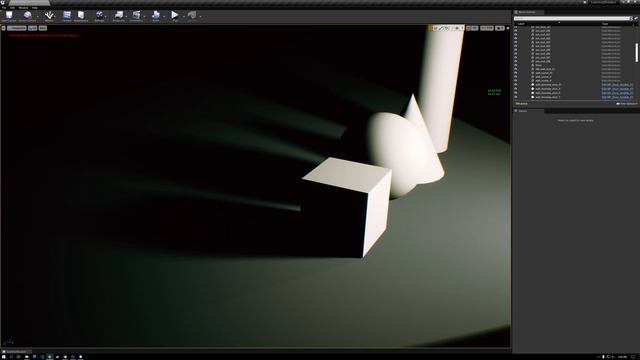Open the Edit menu
Screen dimensions: 640x360
pos(13,8)
